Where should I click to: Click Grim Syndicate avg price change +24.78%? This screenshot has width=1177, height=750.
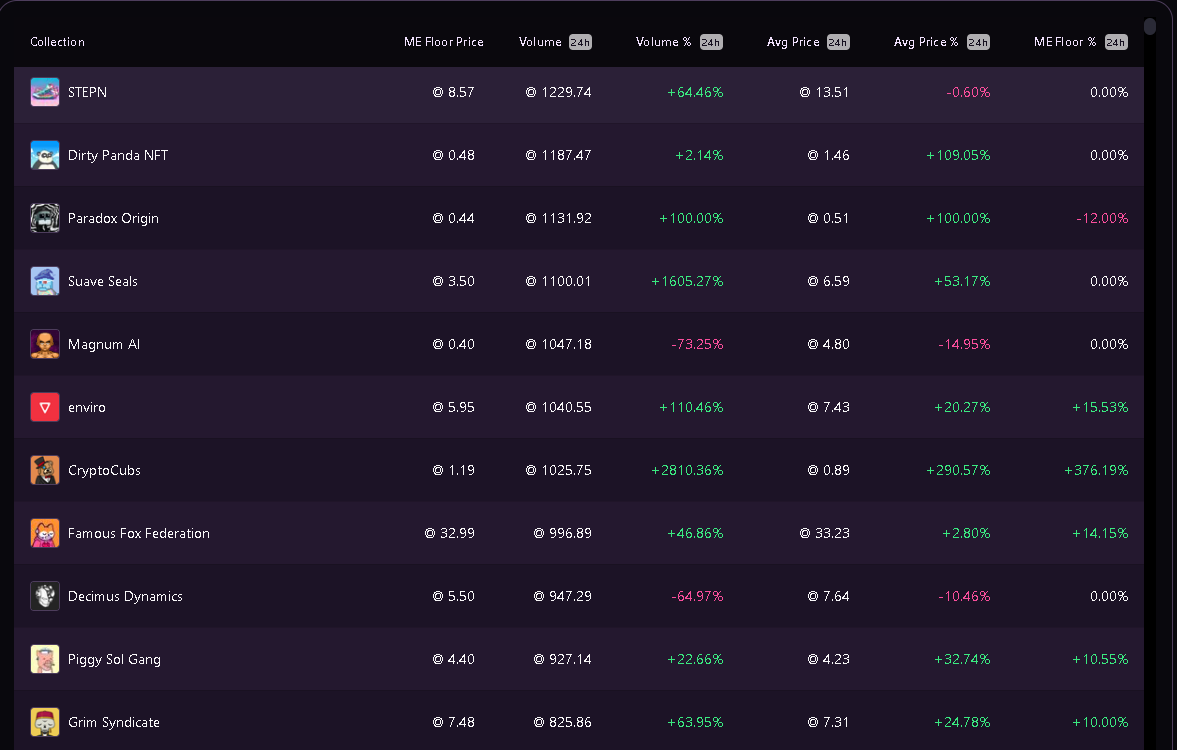pyautogui.click(x=962, y=723)
